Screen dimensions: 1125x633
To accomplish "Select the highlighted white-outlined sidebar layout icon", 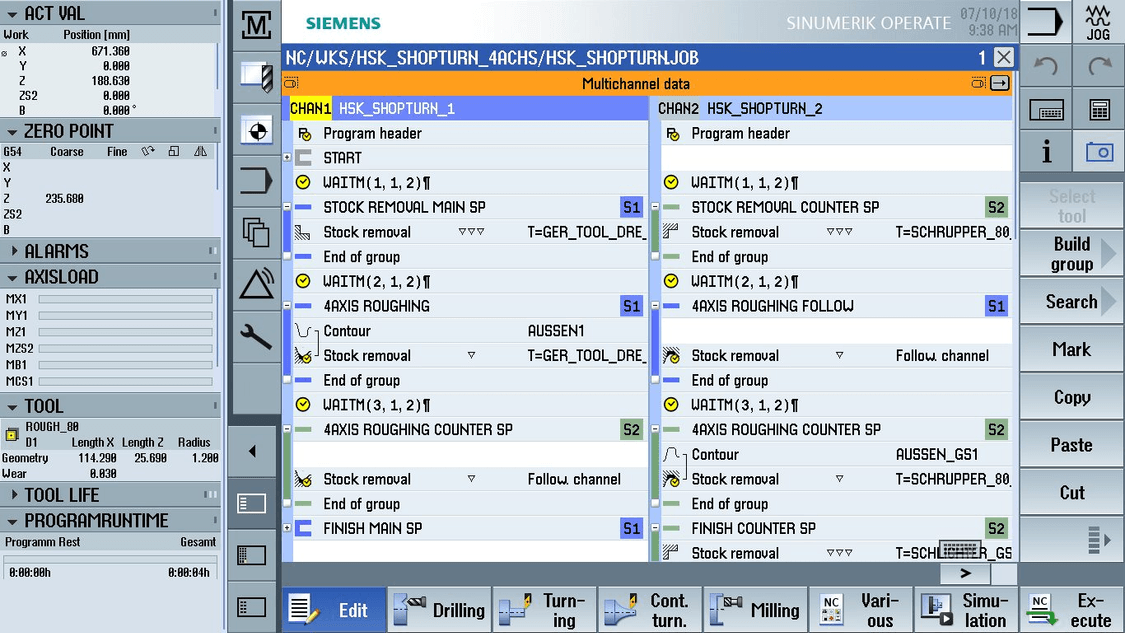I will (252, 503).
